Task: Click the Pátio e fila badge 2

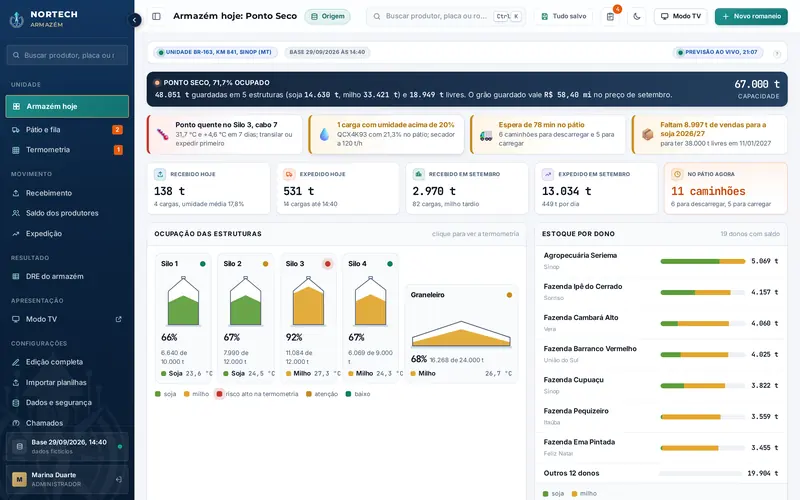Action: 117,130
